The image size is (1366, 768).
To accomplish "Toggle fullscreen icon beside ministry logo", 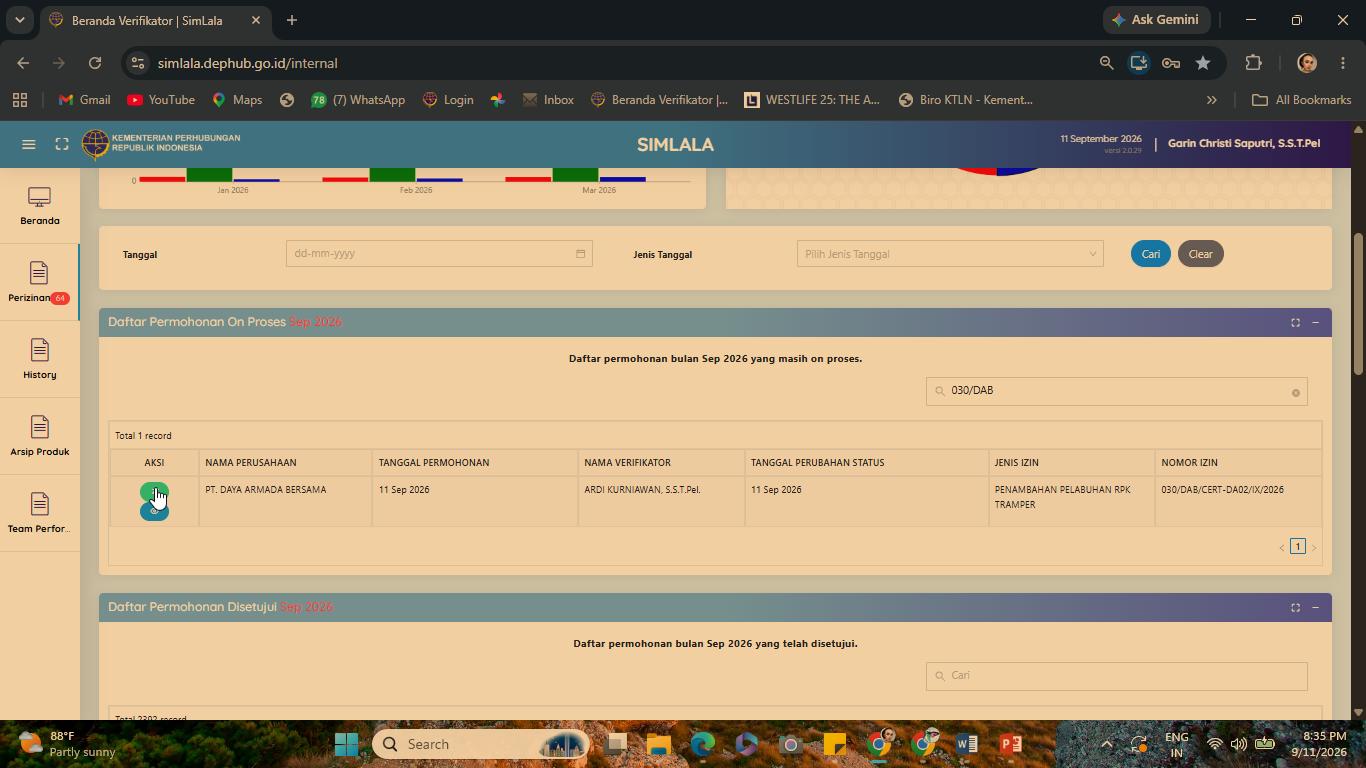I will click(x=62, y=144).
